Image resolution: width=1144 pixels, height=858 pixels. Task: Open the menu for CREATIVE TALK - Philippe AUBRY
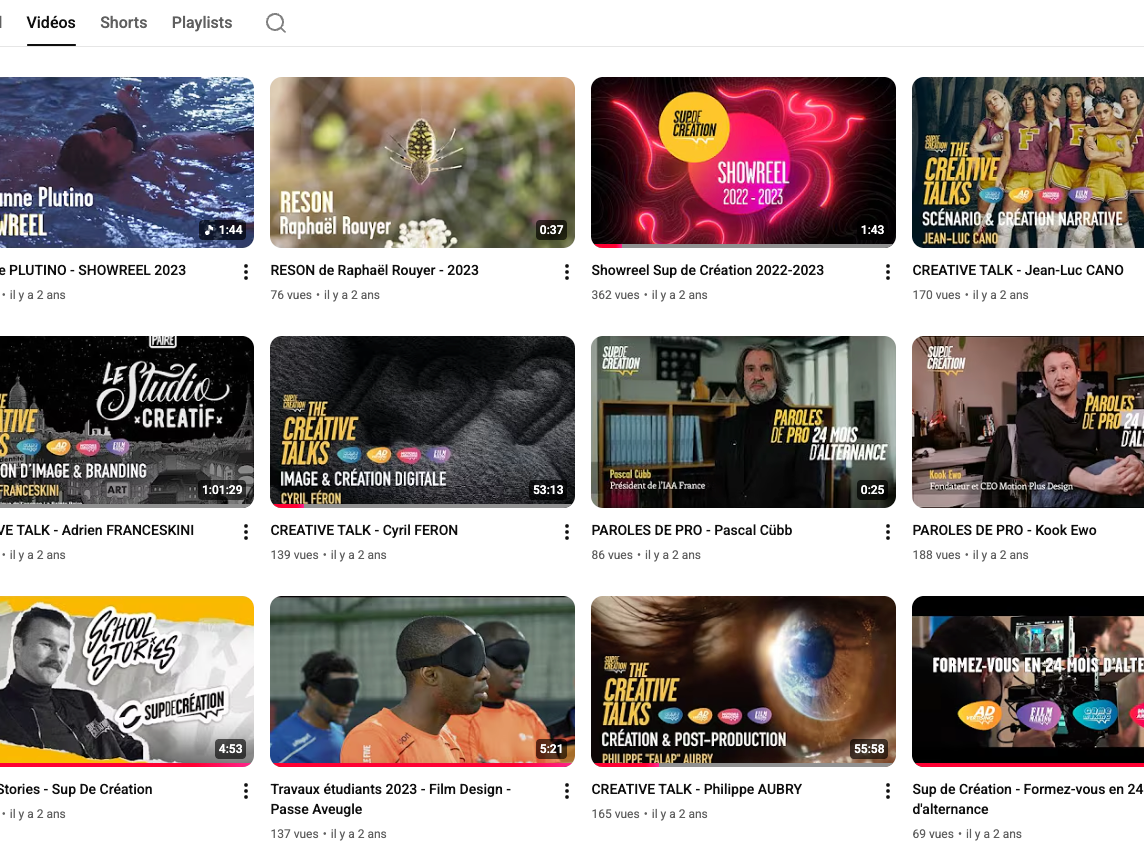tap(888, 791)
